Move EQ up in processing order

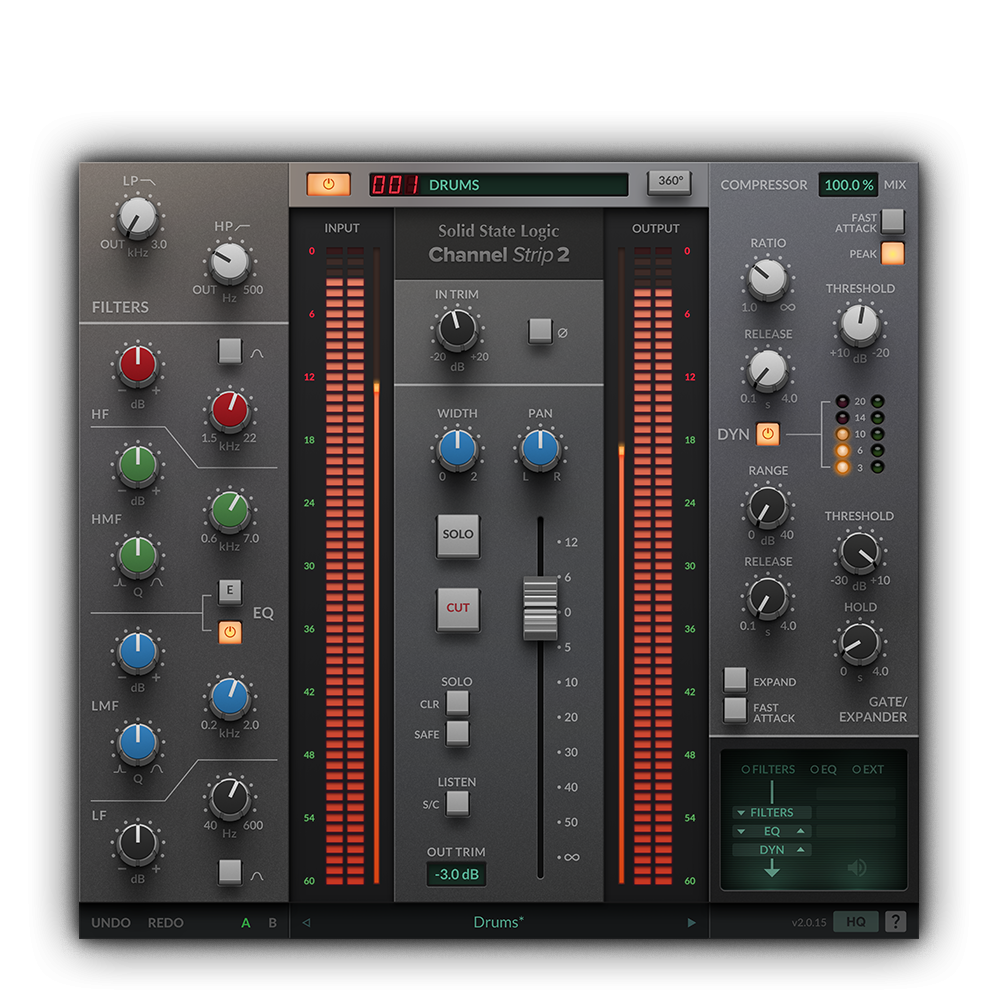click(x=801, y=830)
